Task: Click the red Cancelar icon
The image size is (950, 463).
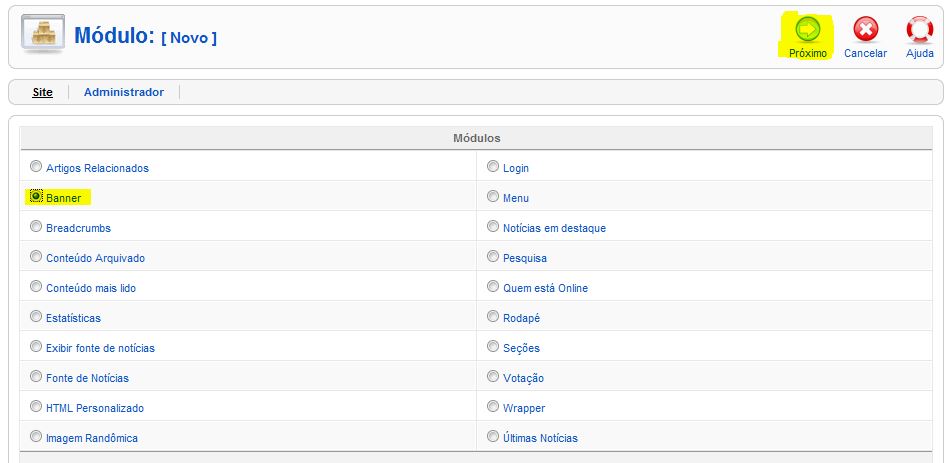Action: tap(866, 29)
